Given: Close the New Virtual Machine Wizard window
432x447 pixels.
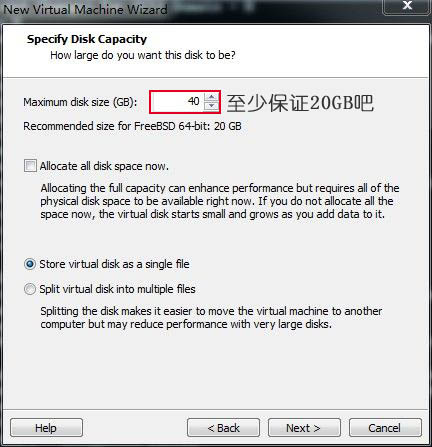Looking at the screenshot, I should 407,6.
